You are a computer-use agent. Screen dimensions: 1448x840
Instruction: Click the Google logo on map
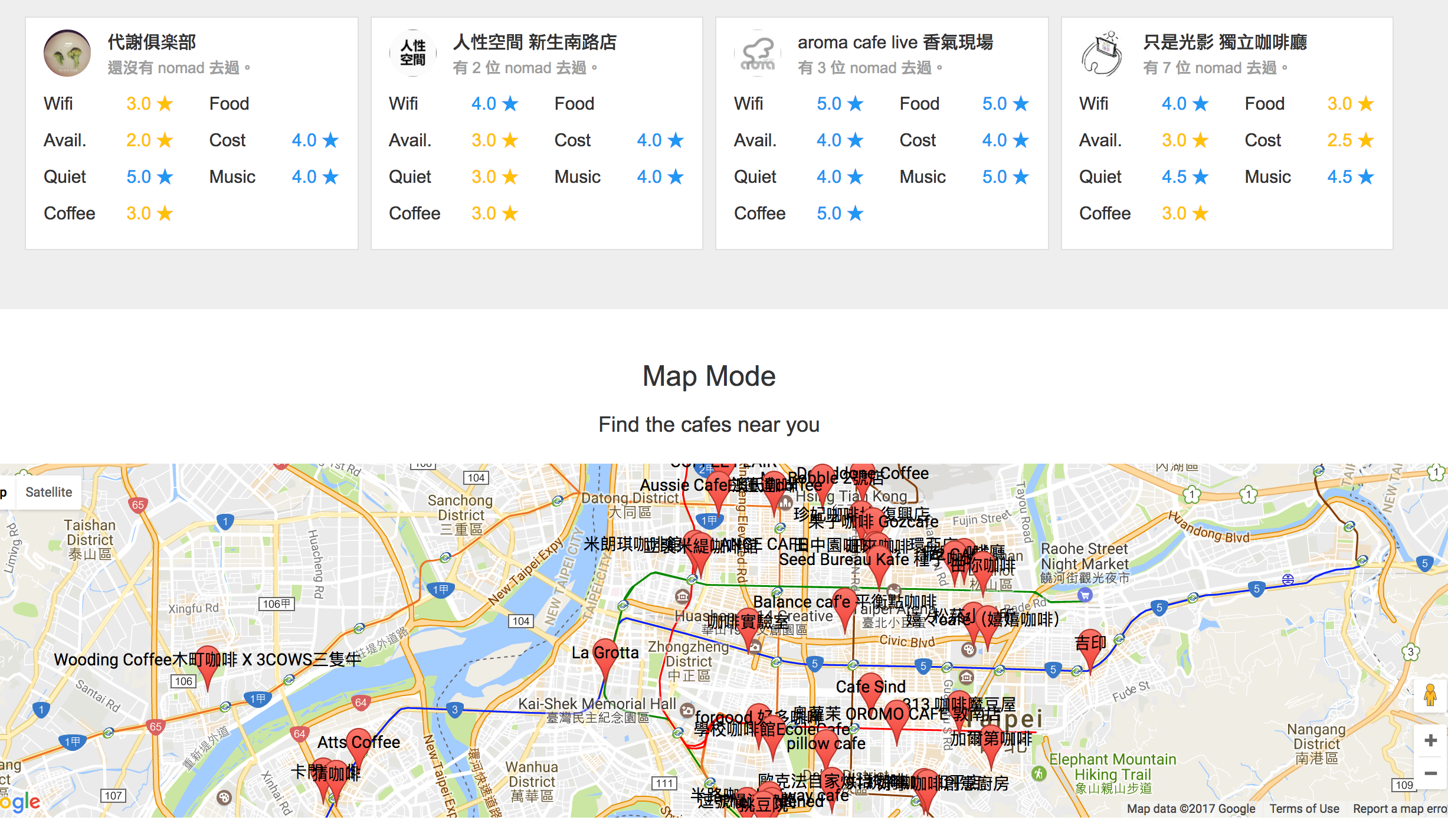tap(20, 802)
